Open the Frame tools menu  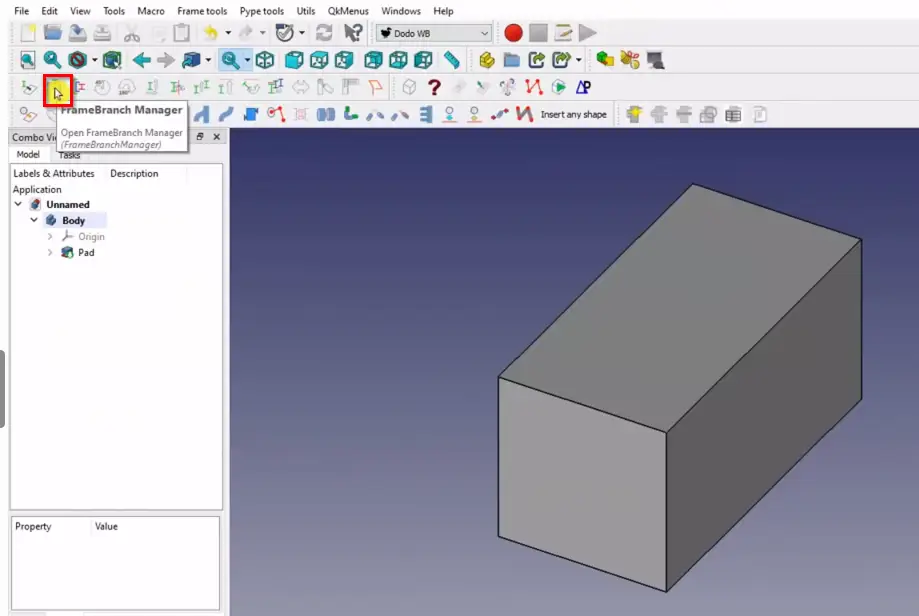coord(202,11)
